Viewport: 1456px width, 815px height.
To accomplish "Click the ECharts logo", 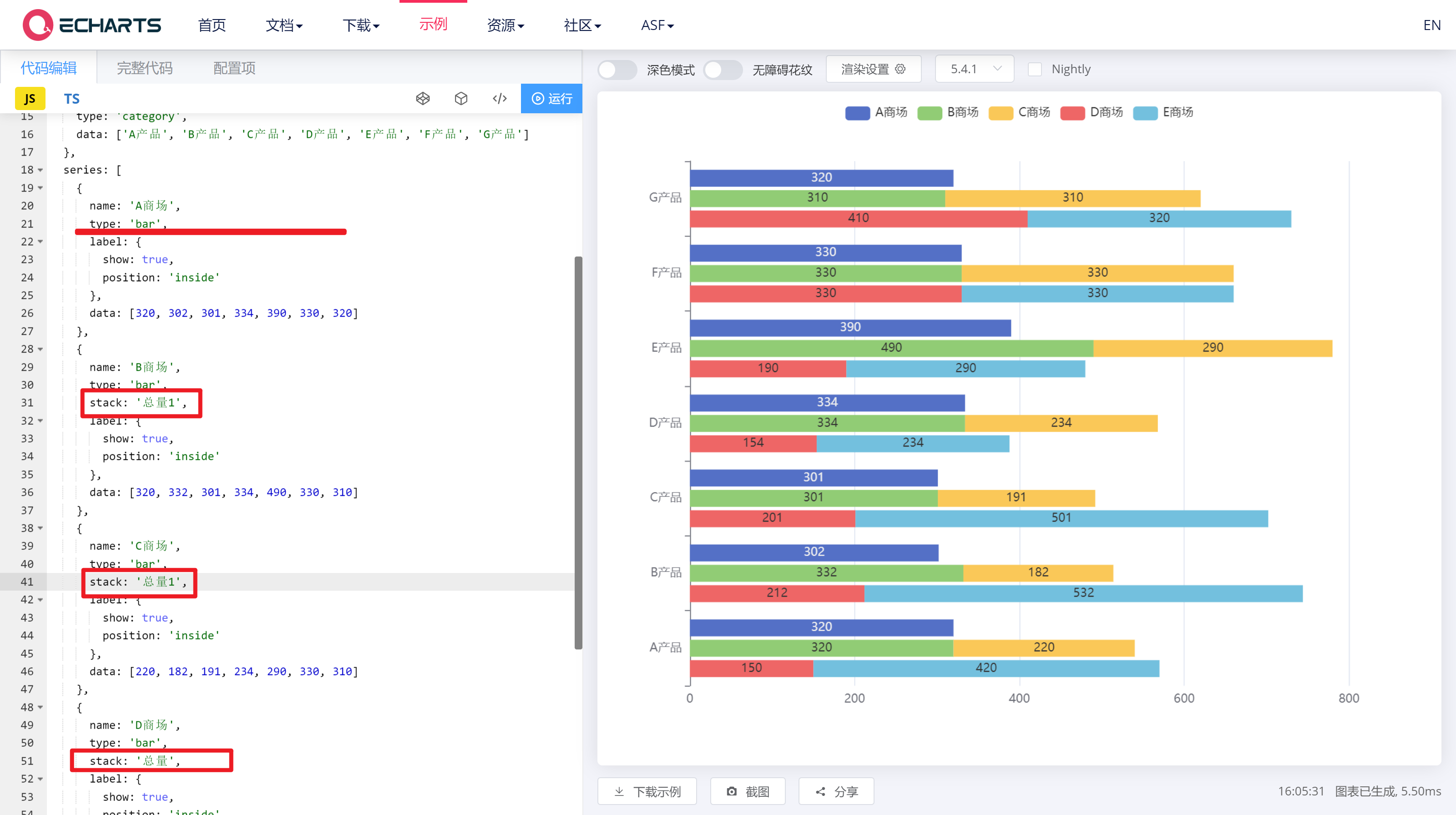I will 91,25.
